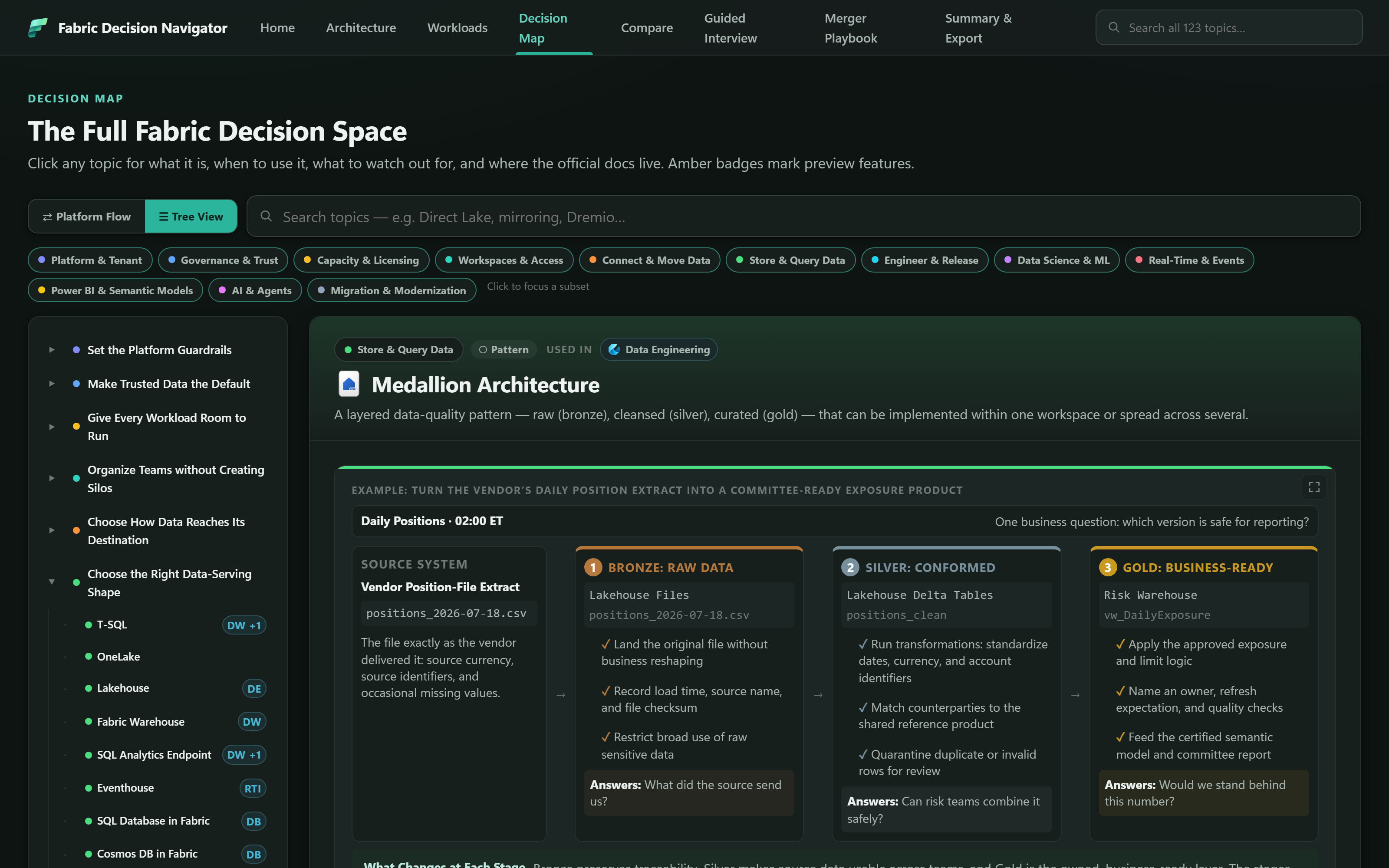Toggle the Migration & Modernization filter chip
Viewport: 1389px width, 868px height.
(392, 290)
